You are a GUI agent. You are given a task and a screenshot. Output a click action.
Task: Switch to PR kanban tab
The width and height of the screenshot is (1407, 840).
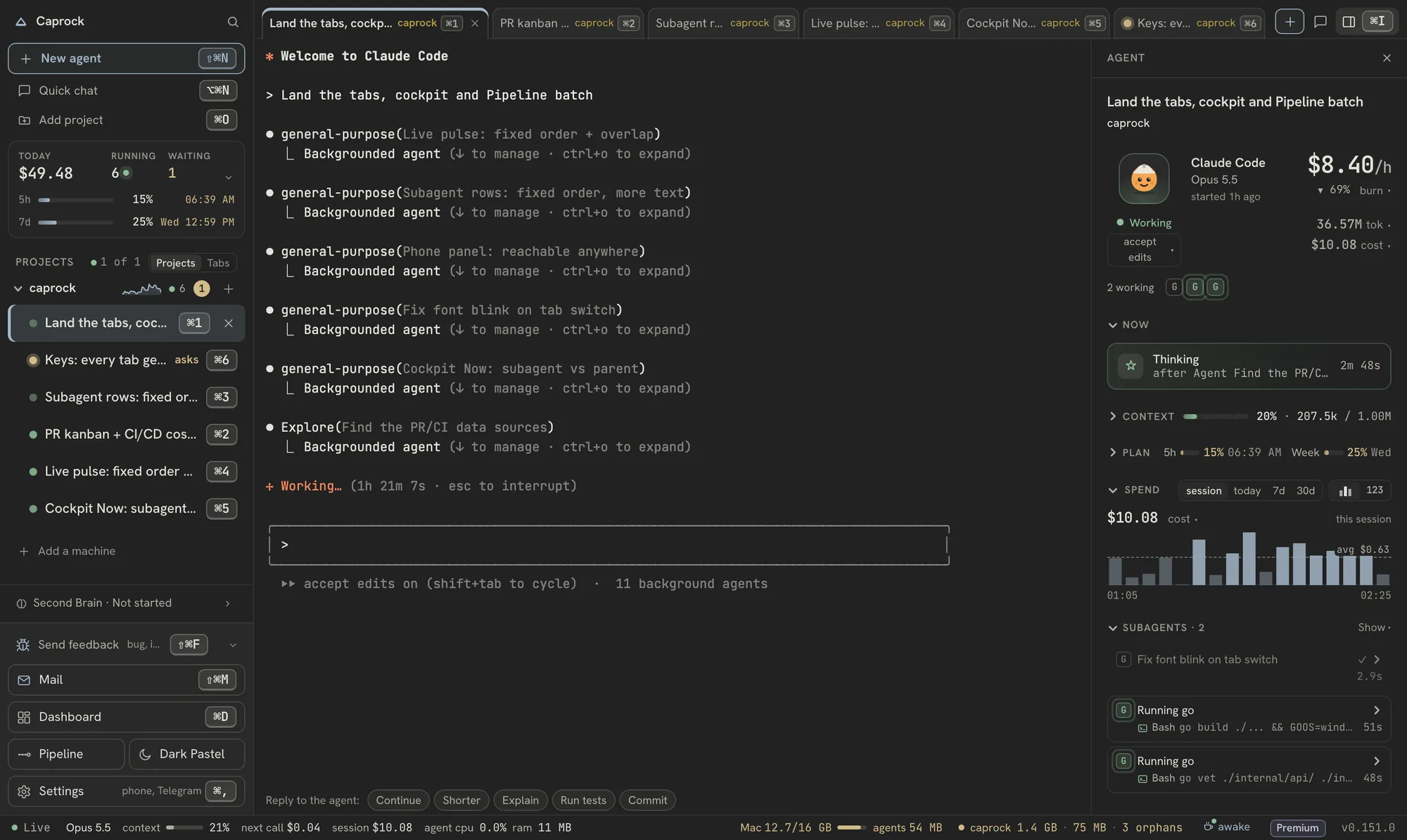[568, 23]
